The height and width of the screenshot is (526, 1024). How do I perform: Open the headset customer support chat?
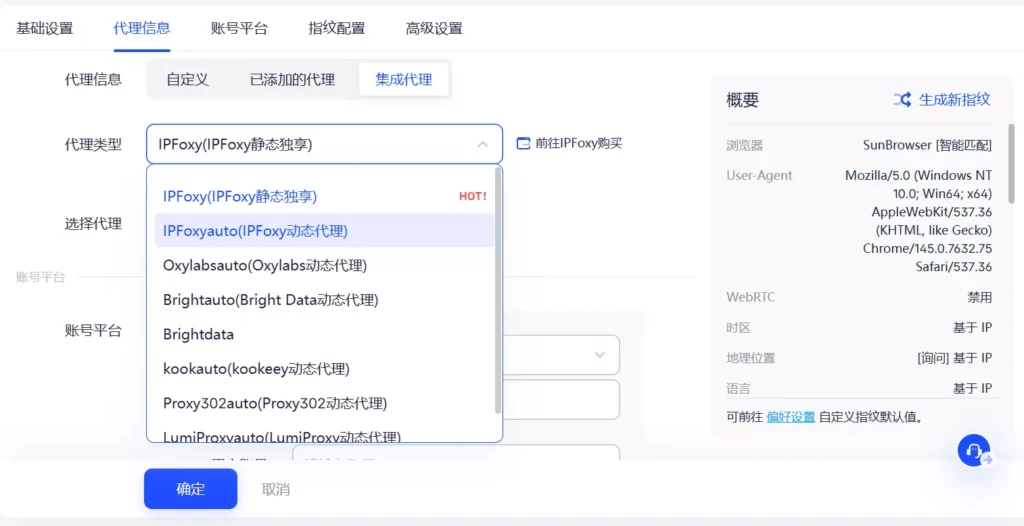[973, 450]
